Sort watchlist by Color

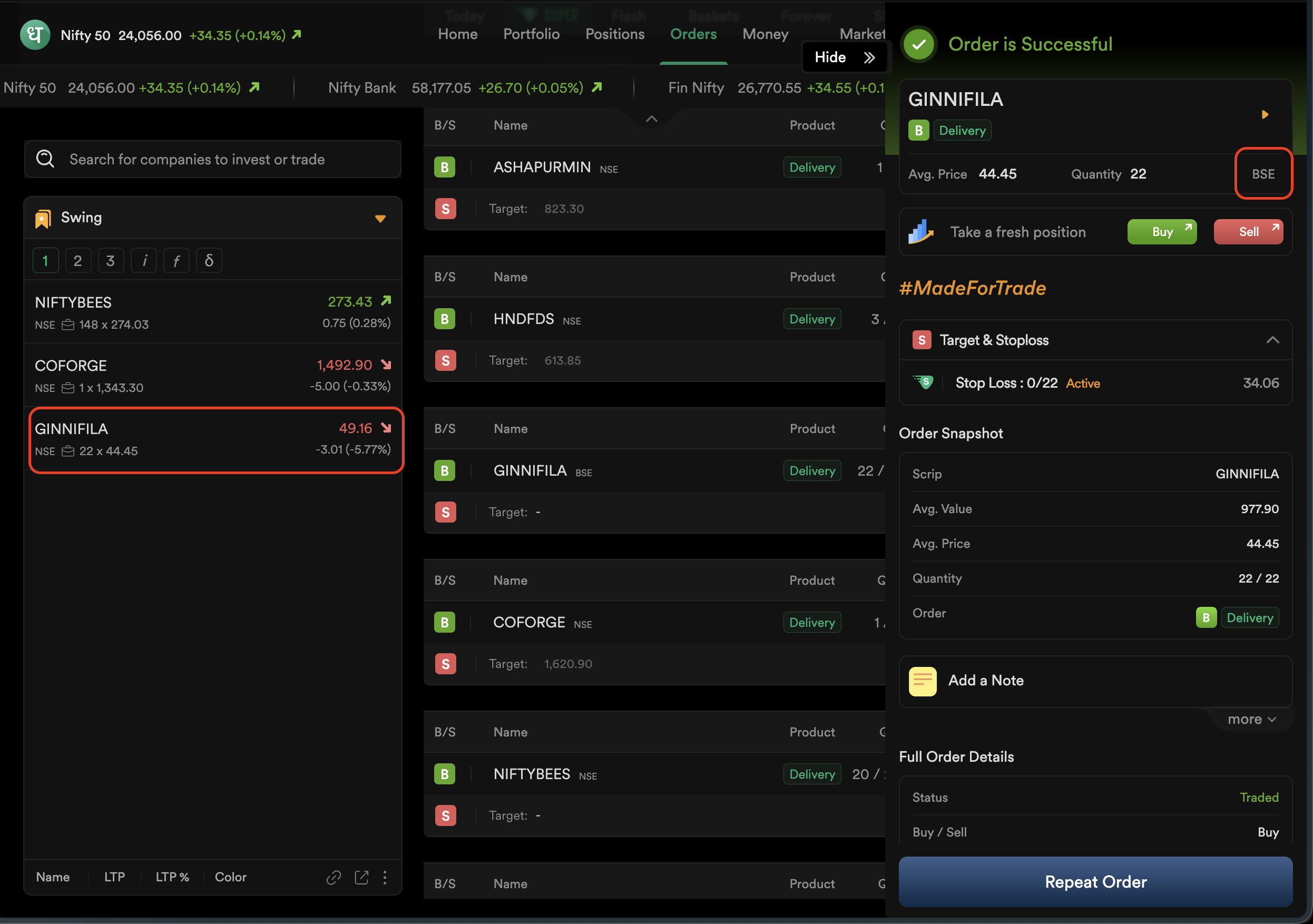pos(230,877)
